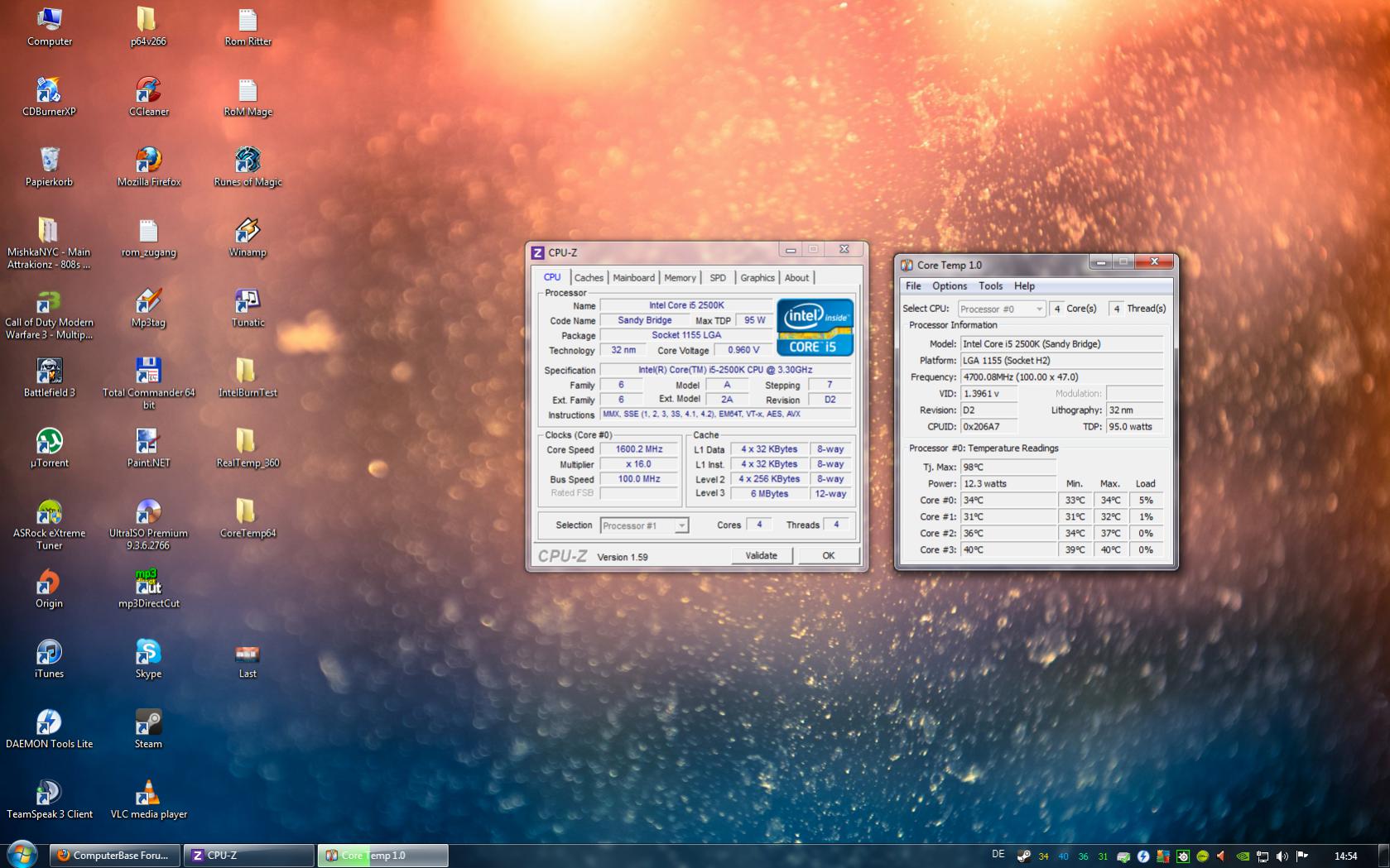
Task: Launch Mozilla Firefox from the desktop
Action: pos(148,167)
